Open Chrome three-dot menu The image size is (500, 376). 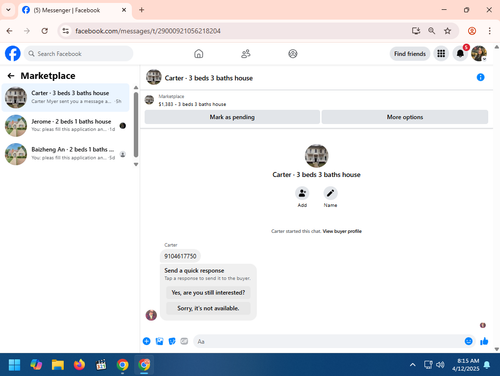click(x=489, y=31)
